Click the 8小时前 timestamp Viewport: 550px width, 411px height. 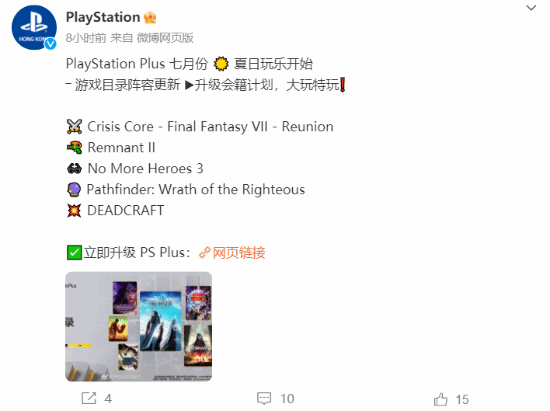(86, 38)
